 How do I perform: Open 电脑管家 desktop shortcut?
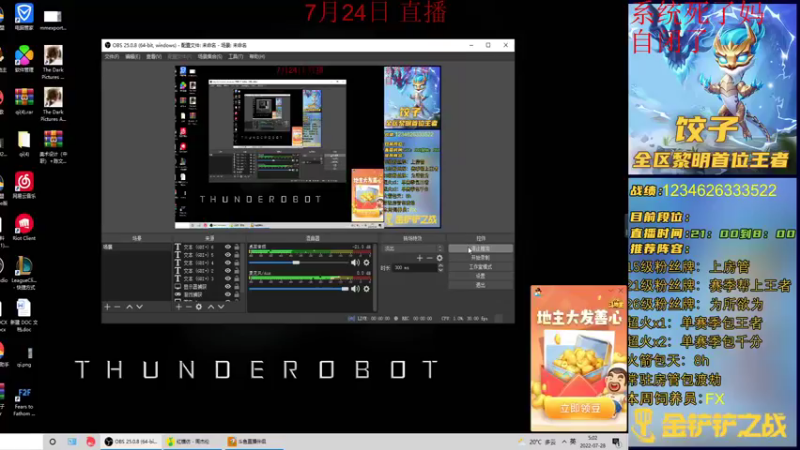[x=23, y=17]
